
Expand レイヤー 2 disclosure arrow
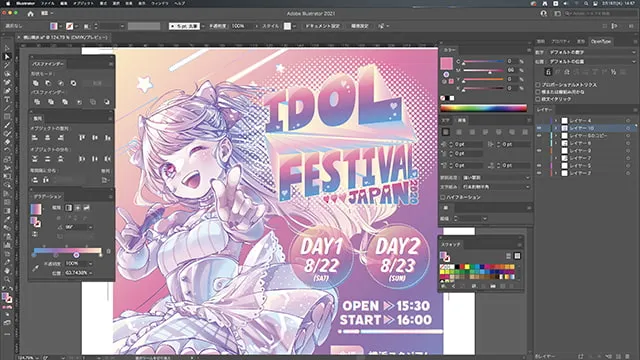[x=556, y=173]
